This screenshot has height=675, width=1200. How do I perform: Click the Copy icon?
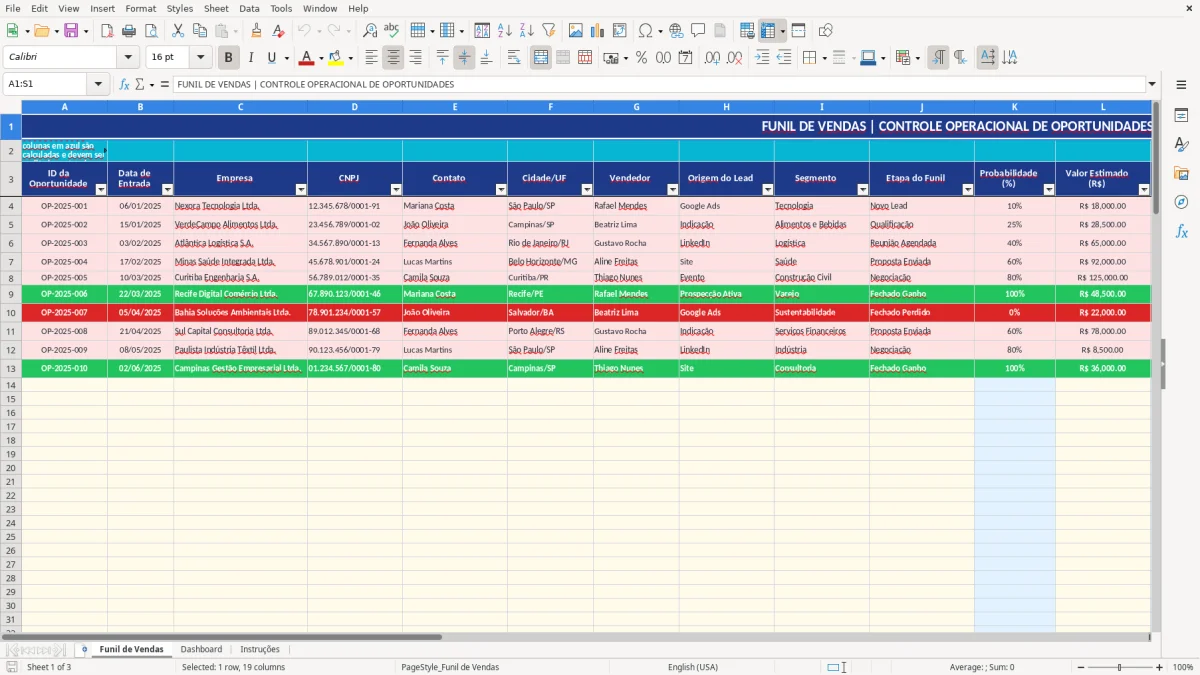tap(200, 31)
